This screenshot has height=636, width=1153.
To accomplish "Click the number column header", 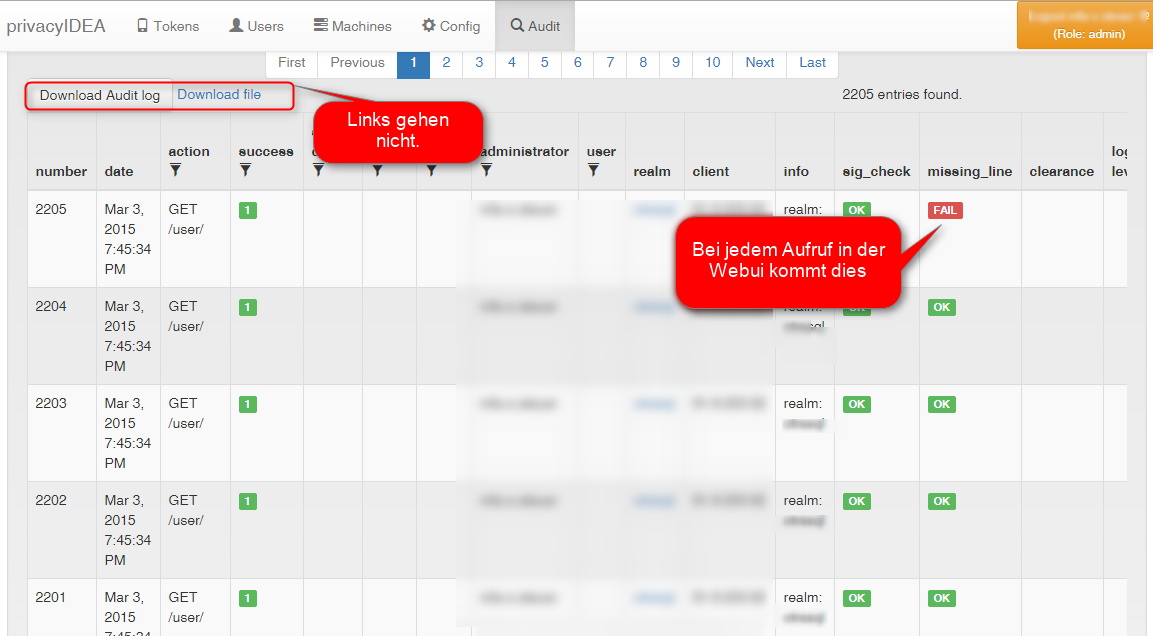I will [x=61, y=171].
